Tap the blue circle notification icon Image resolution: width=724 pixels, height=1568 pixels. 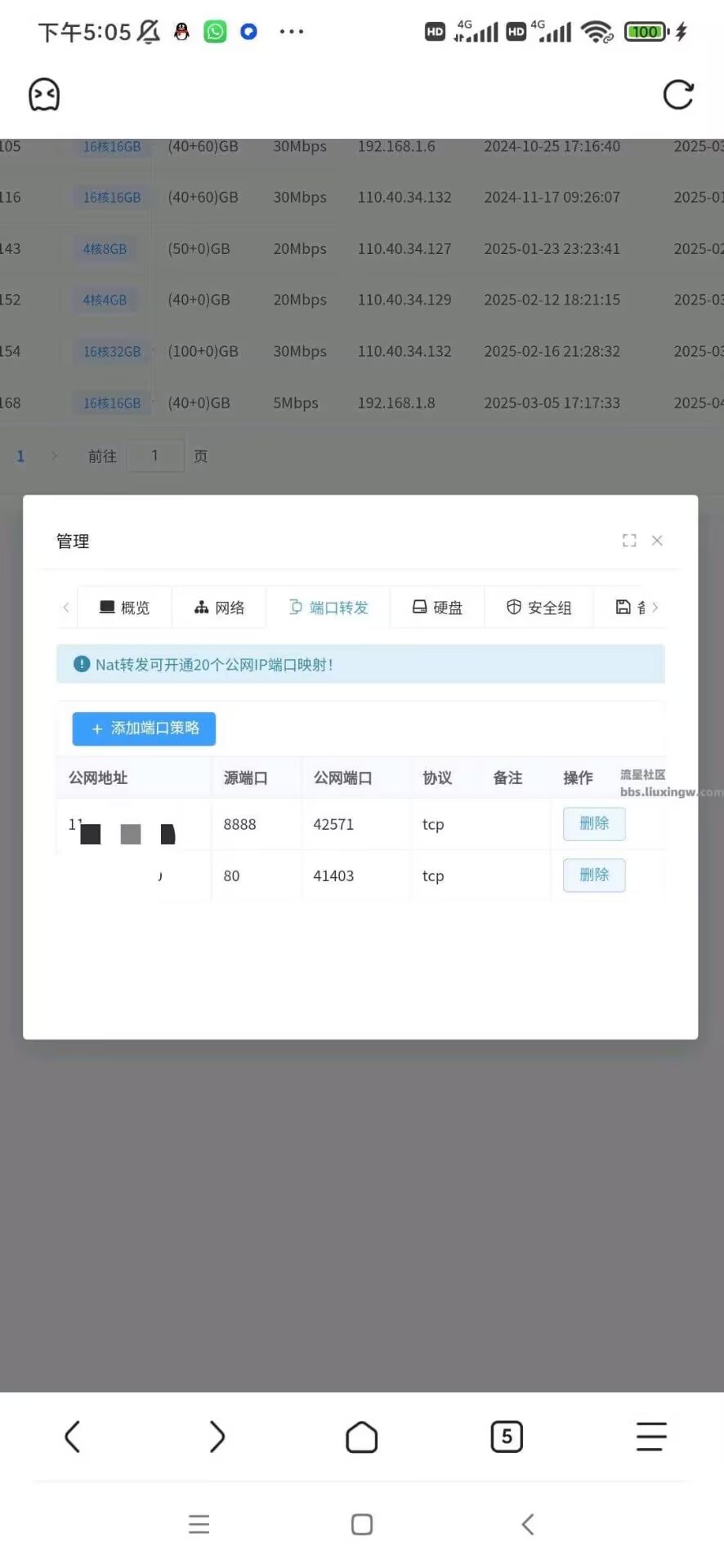[x=249, y=32]
